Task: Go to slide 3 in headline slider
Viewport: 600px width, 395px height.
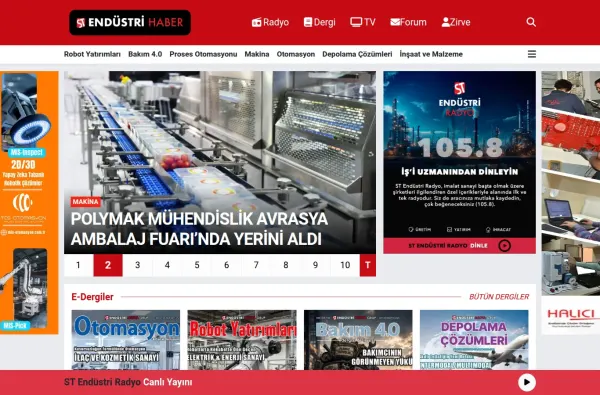Action: click(137, 265)
